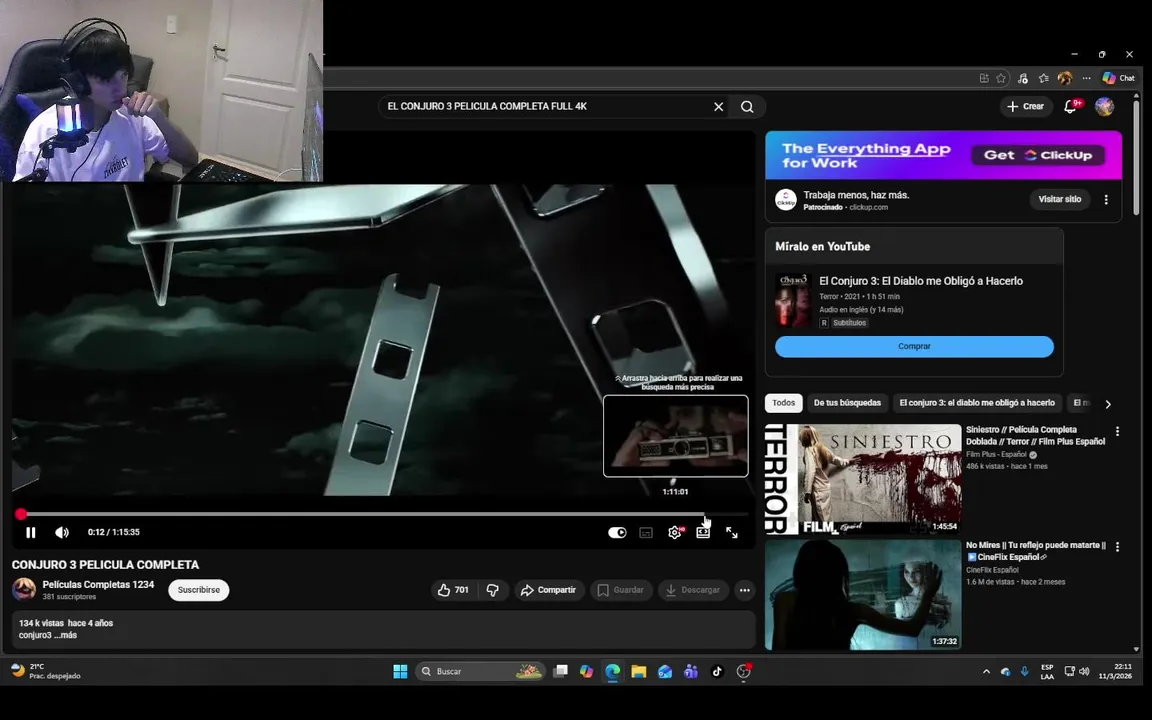
Task: Open the Edge profile avatar
Action: (x=1065, y=78)
